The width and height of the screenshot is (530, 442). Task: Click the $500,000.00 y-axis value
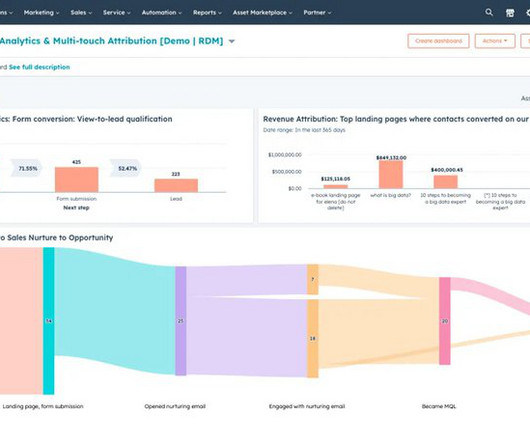pyautogui.click(x=287, y=172)
